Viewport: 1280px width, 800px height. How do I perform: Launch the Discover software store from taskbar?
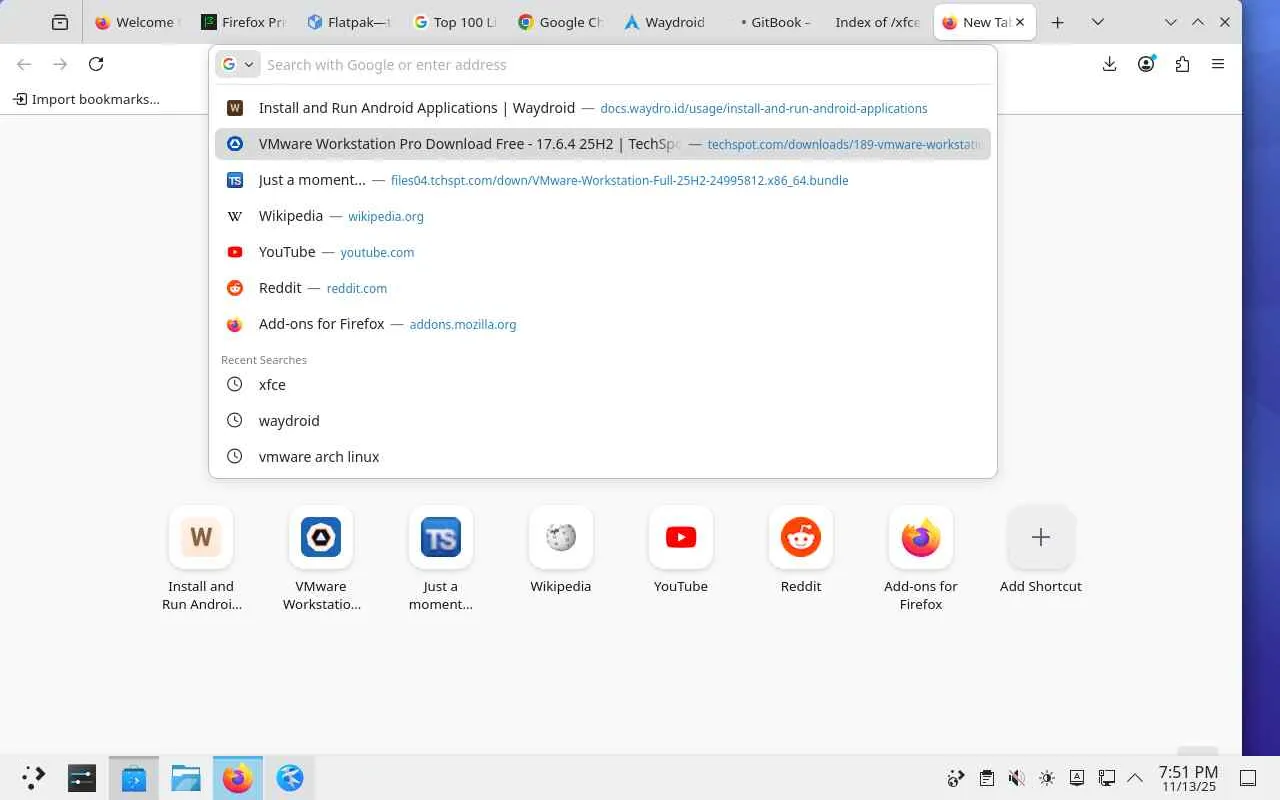(x=134, y=778)
